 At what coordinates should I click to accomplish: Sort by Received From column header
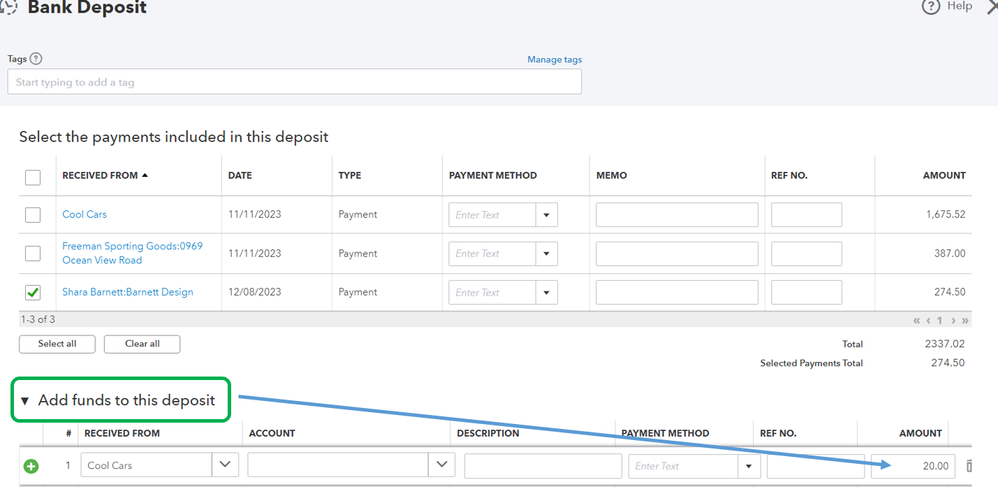(x=105, y=175)
